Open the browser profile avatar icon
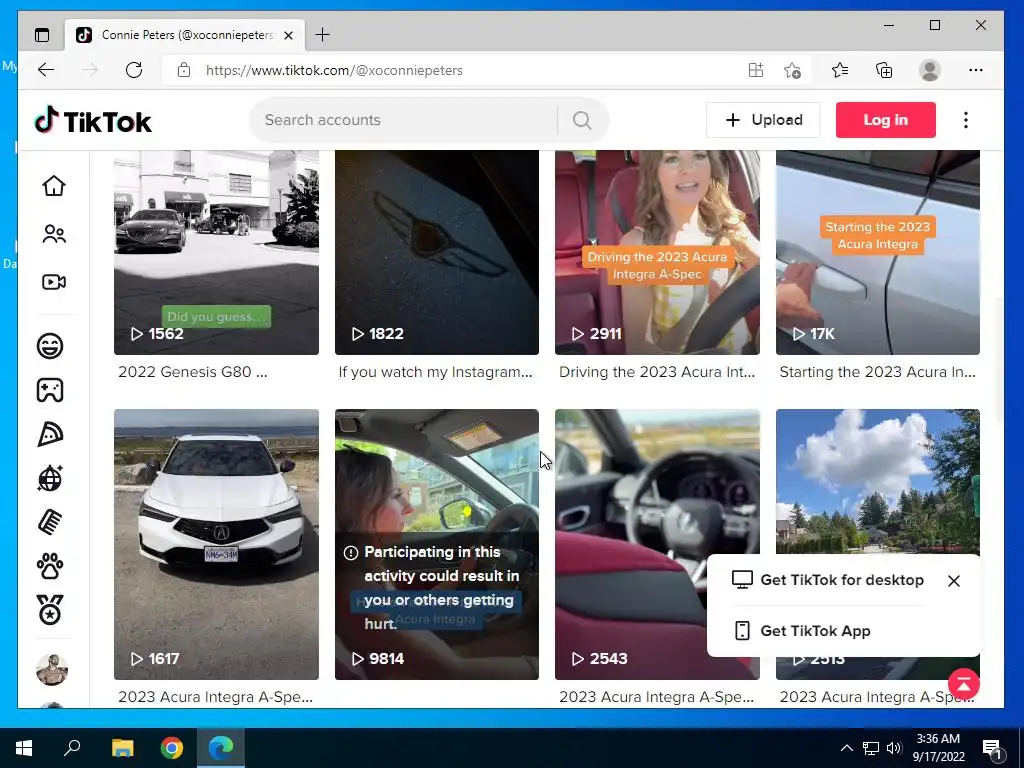Image resolution: width=1024 pixels, height=768 pixels. 929,70
